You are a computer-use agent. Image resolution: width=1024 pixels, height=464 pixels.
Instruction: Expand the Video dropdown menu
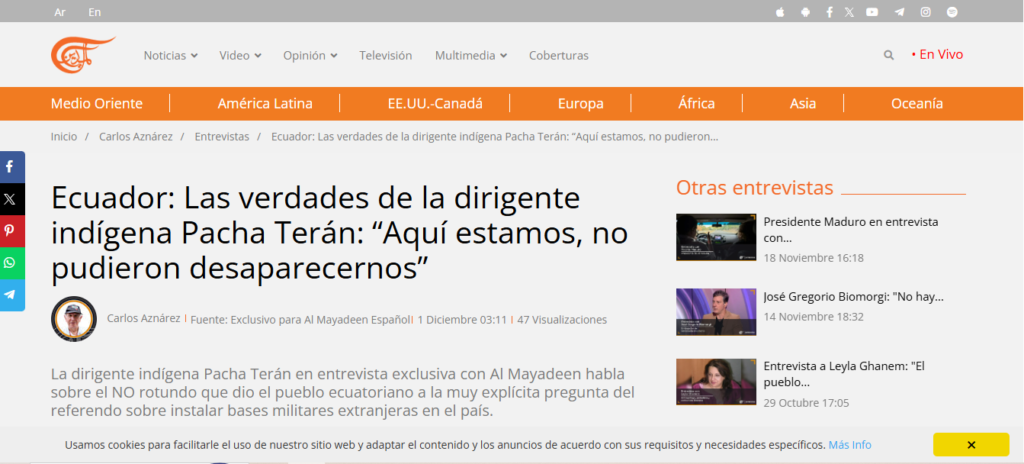pos(240,56)
